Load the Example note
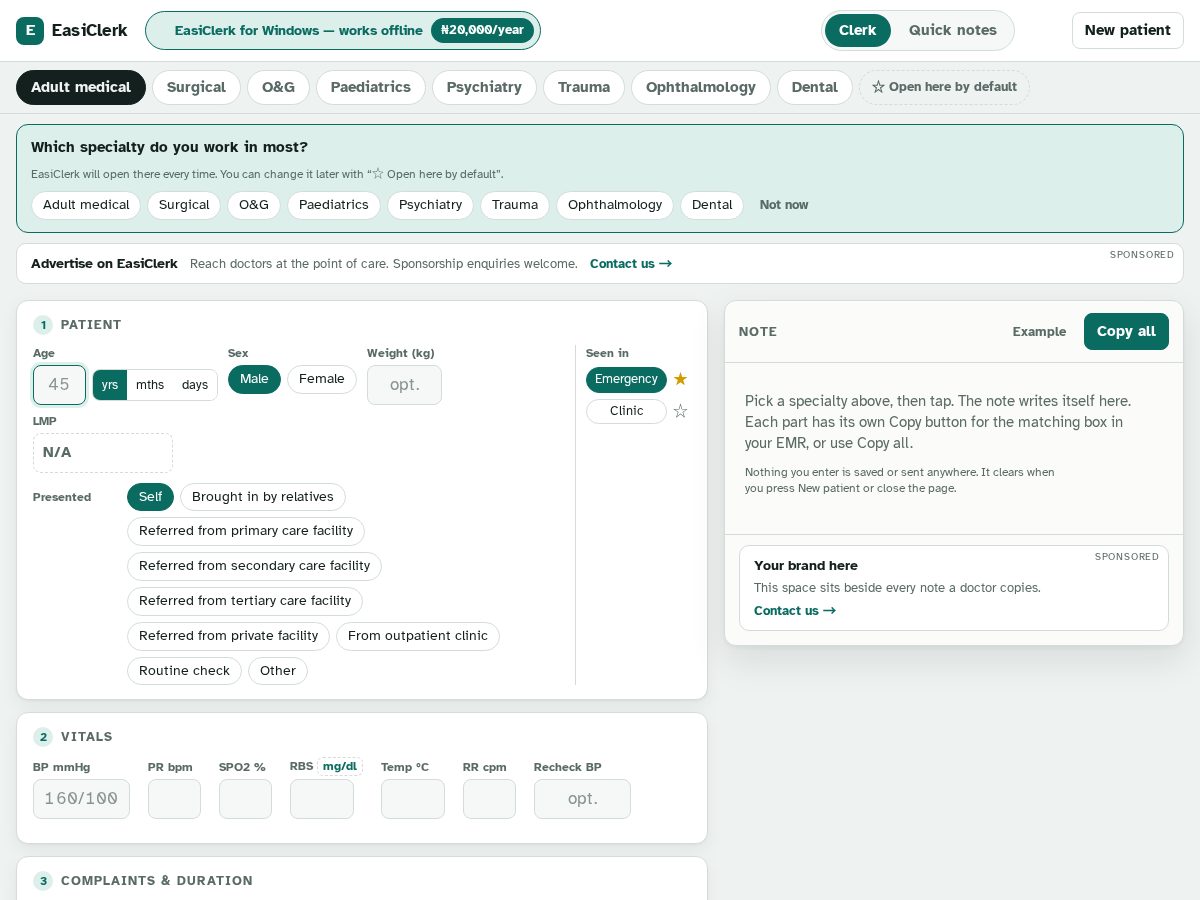The image size is (1200, 900). coord(1039,332)
